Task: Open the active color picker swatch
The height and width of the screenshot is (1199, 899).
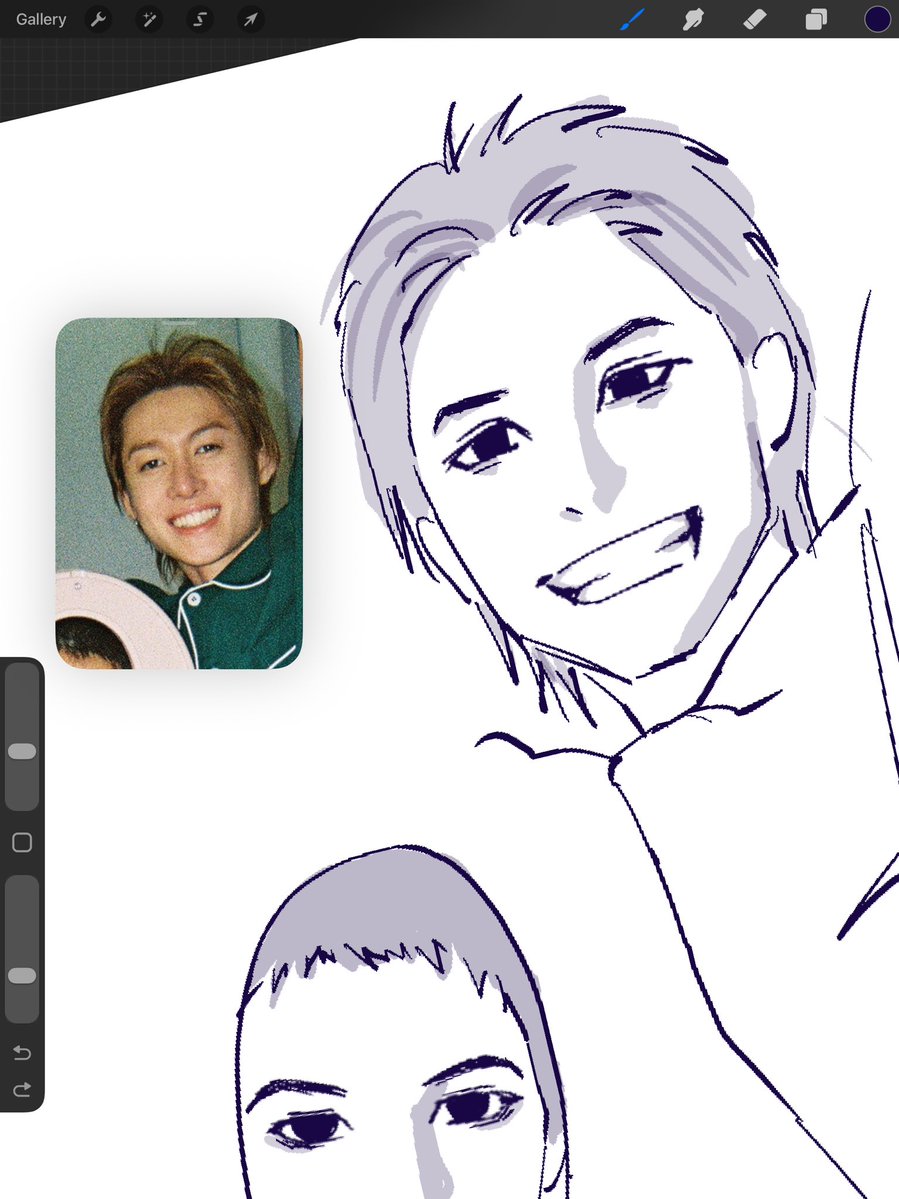Action: point(877,19)
